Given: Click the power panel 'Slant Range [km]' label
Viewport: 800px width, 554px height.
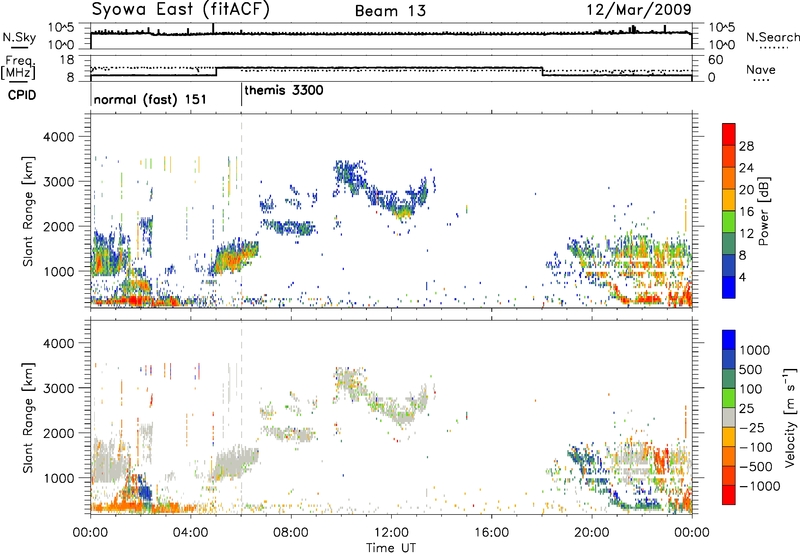Looking at the screenshot, I should [x=28, y=211].
